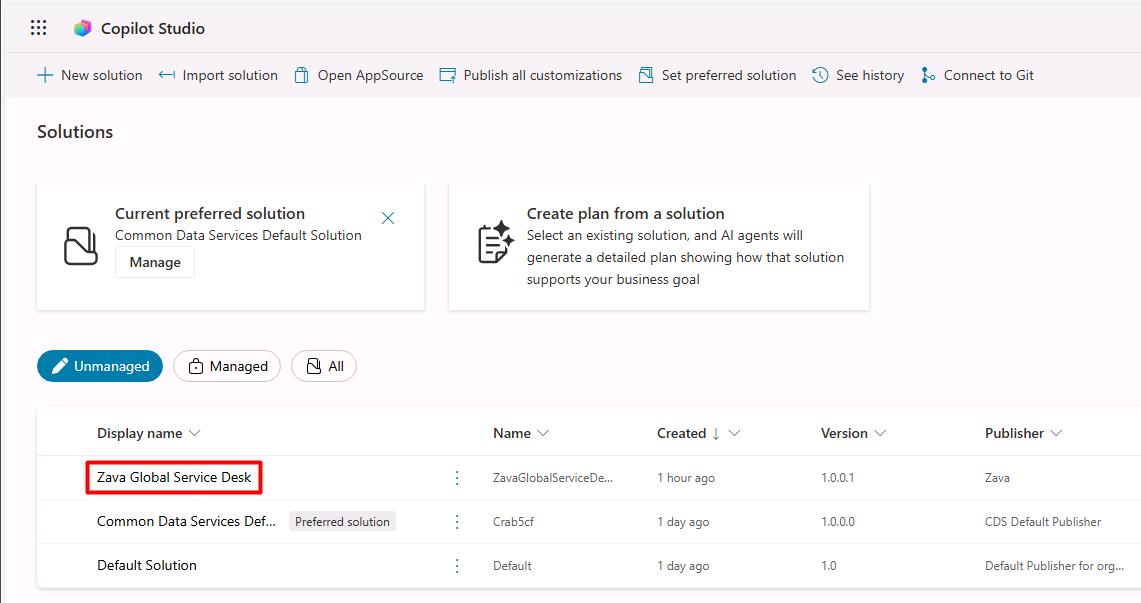Screen dimensions: 1141x603
Task: Open AppSource from the toolbar
Action: pos(359,75)
